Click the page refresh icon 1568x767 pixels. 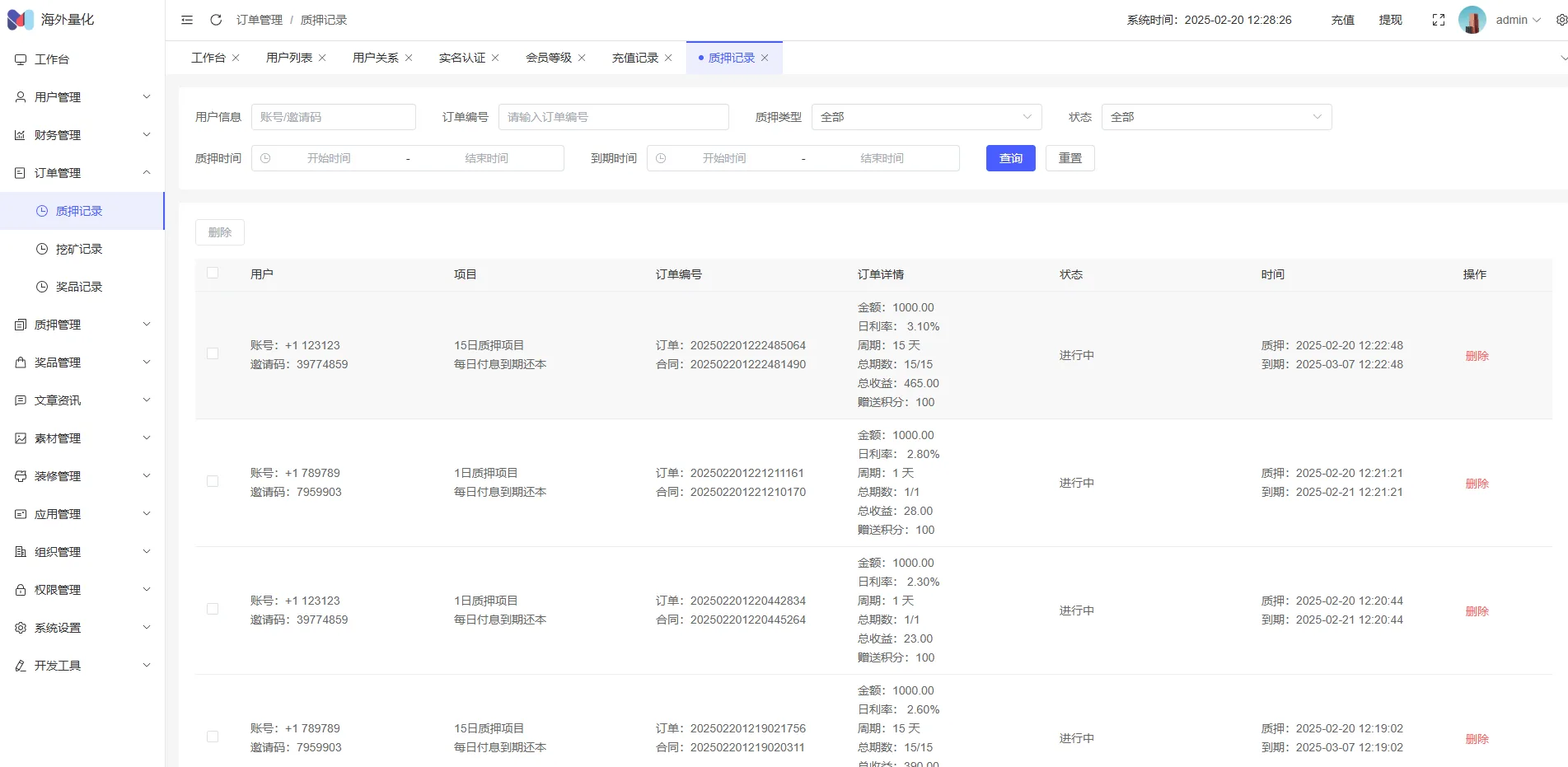point(216,20)
